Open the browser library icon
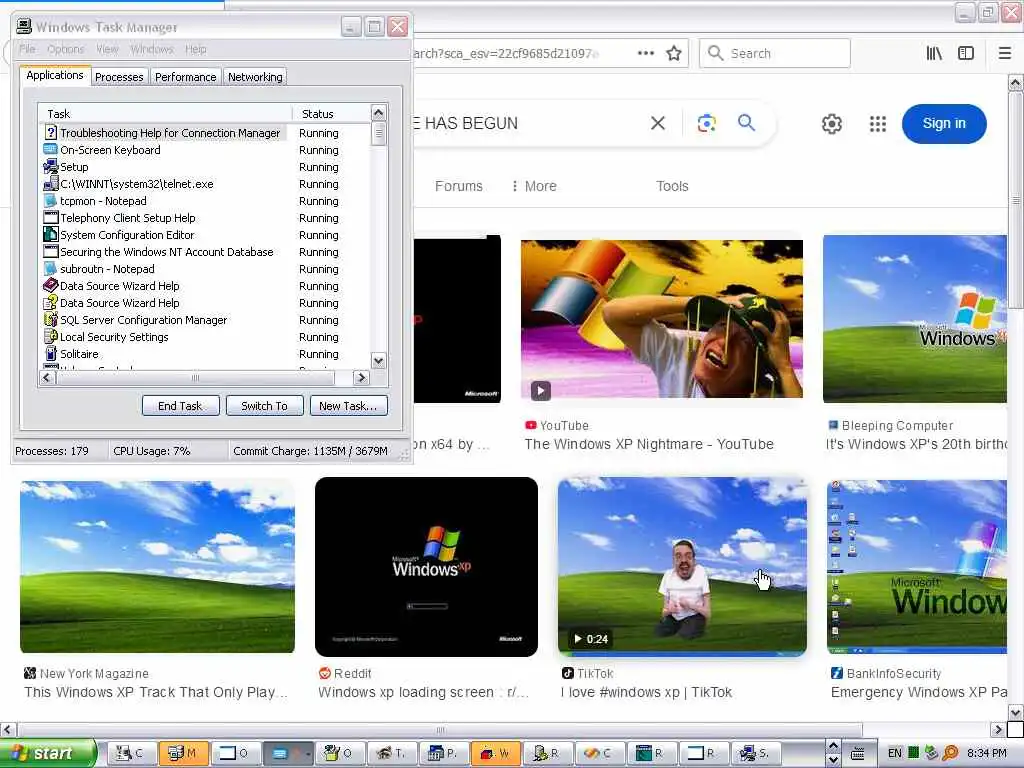Viewport: 1024px width, 768px height. click(x=935, y=54)
